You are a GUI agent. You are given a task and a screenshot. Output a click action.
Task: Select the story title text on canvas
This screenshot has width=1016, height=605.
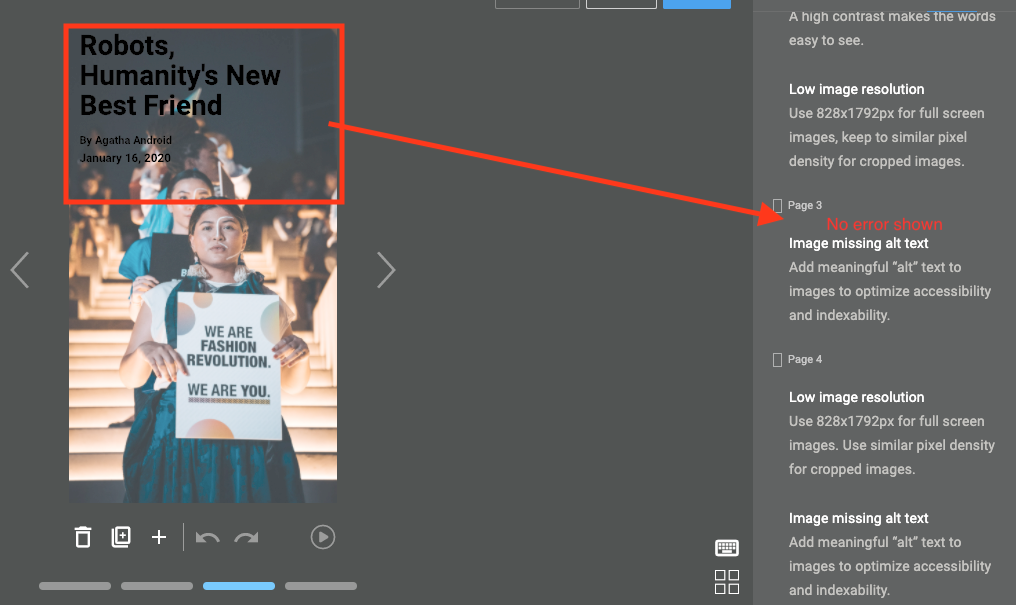pos(179,75)
